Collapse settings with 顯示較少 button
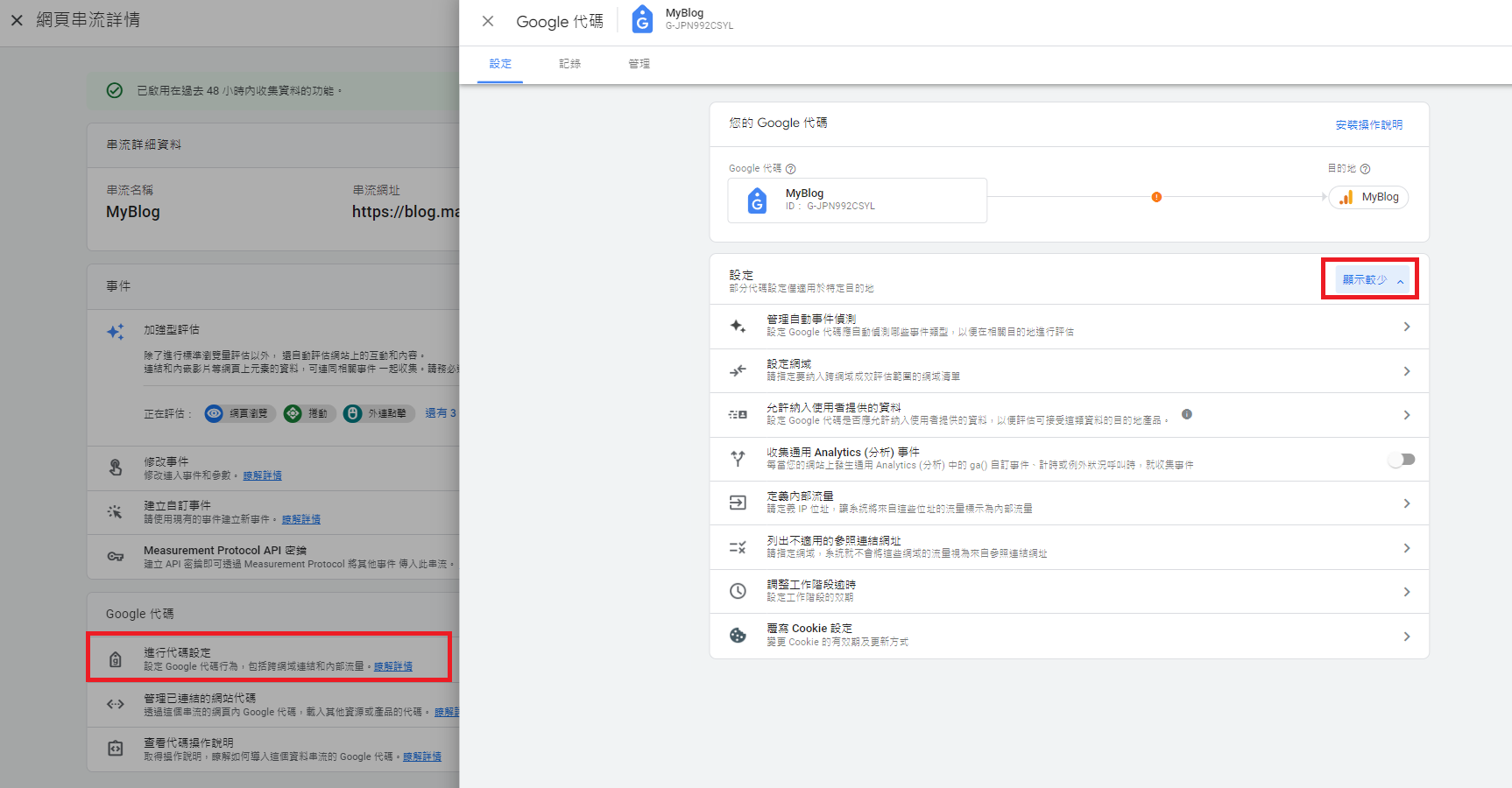Screen dimensions: 1512x788 1371,280
